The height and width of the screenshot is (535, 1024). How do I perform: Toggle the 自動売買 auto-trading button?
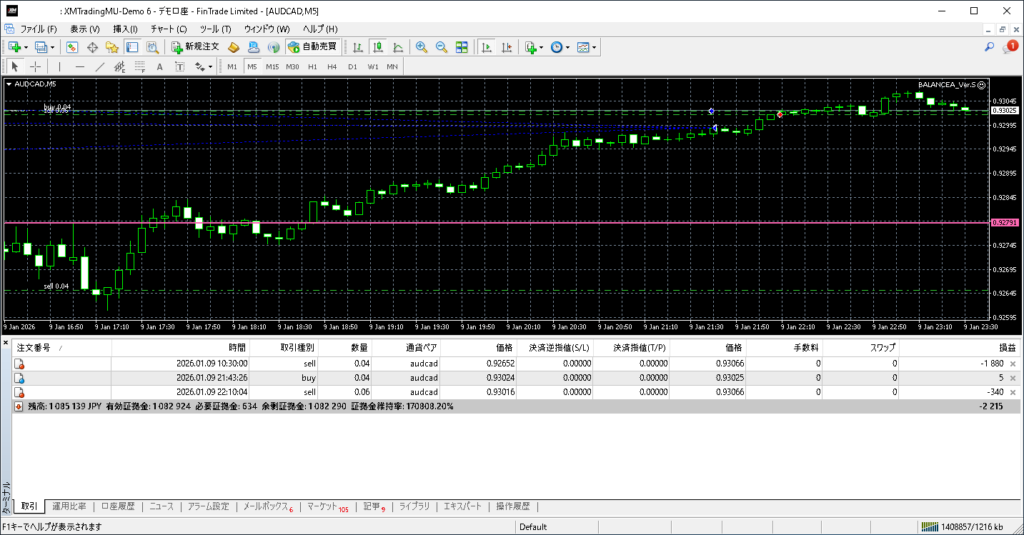click(x=312, y=47)
